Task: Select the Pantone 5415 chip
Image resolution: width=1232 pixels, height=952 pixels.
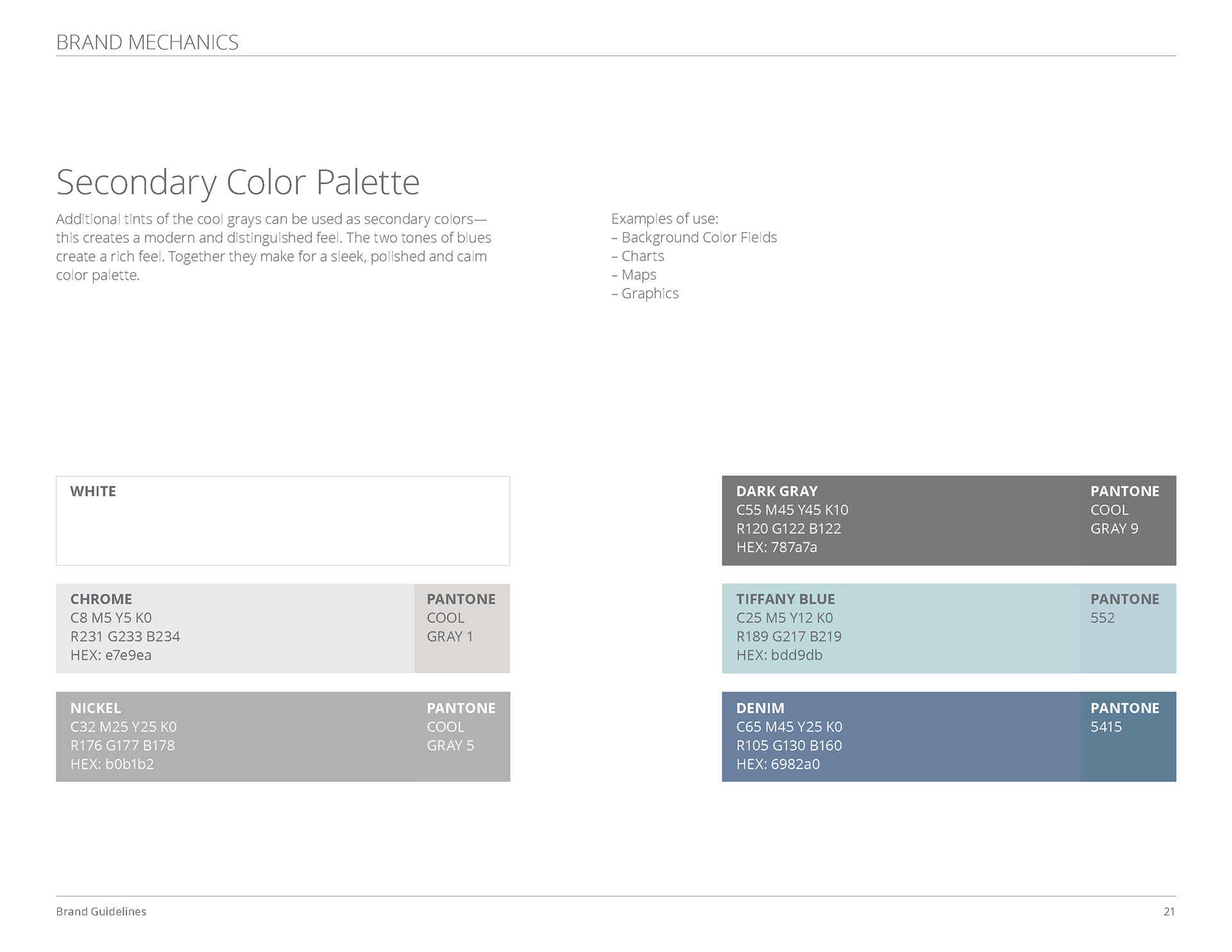Action: tap(1127, 736)
